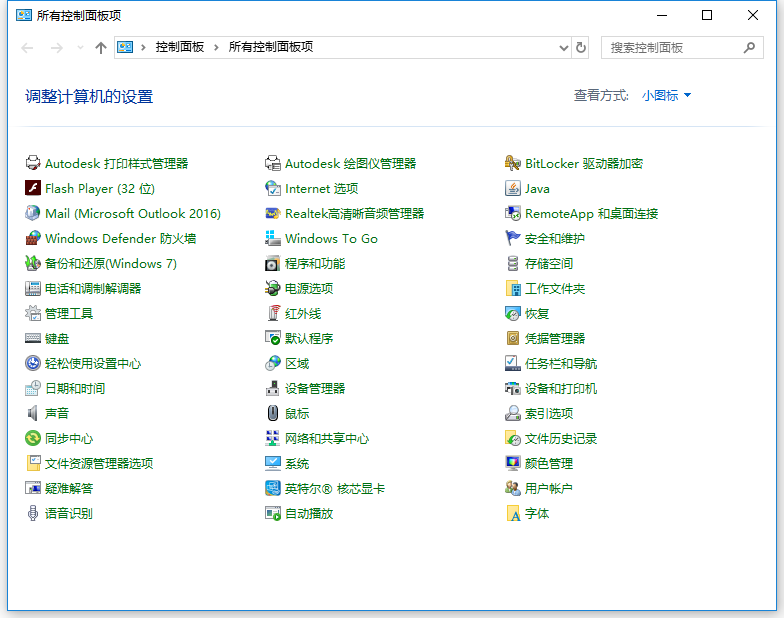Open the 语音识别 microphone icon
The width and height of the screenshot is (784, 618).
(33, 513)
